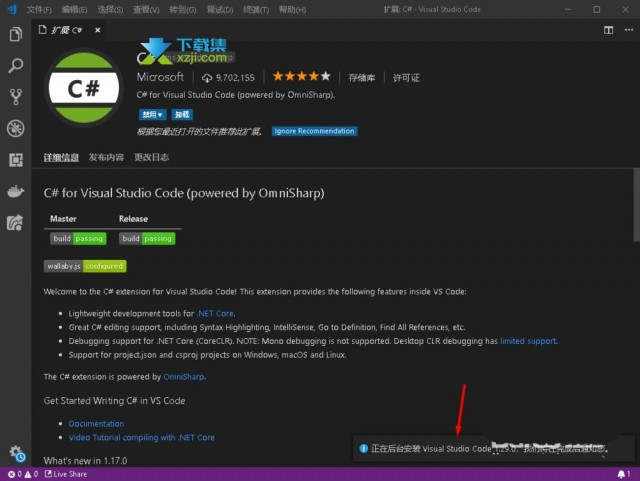Click the VS Code logo in title bar

(x=12, y=9)
